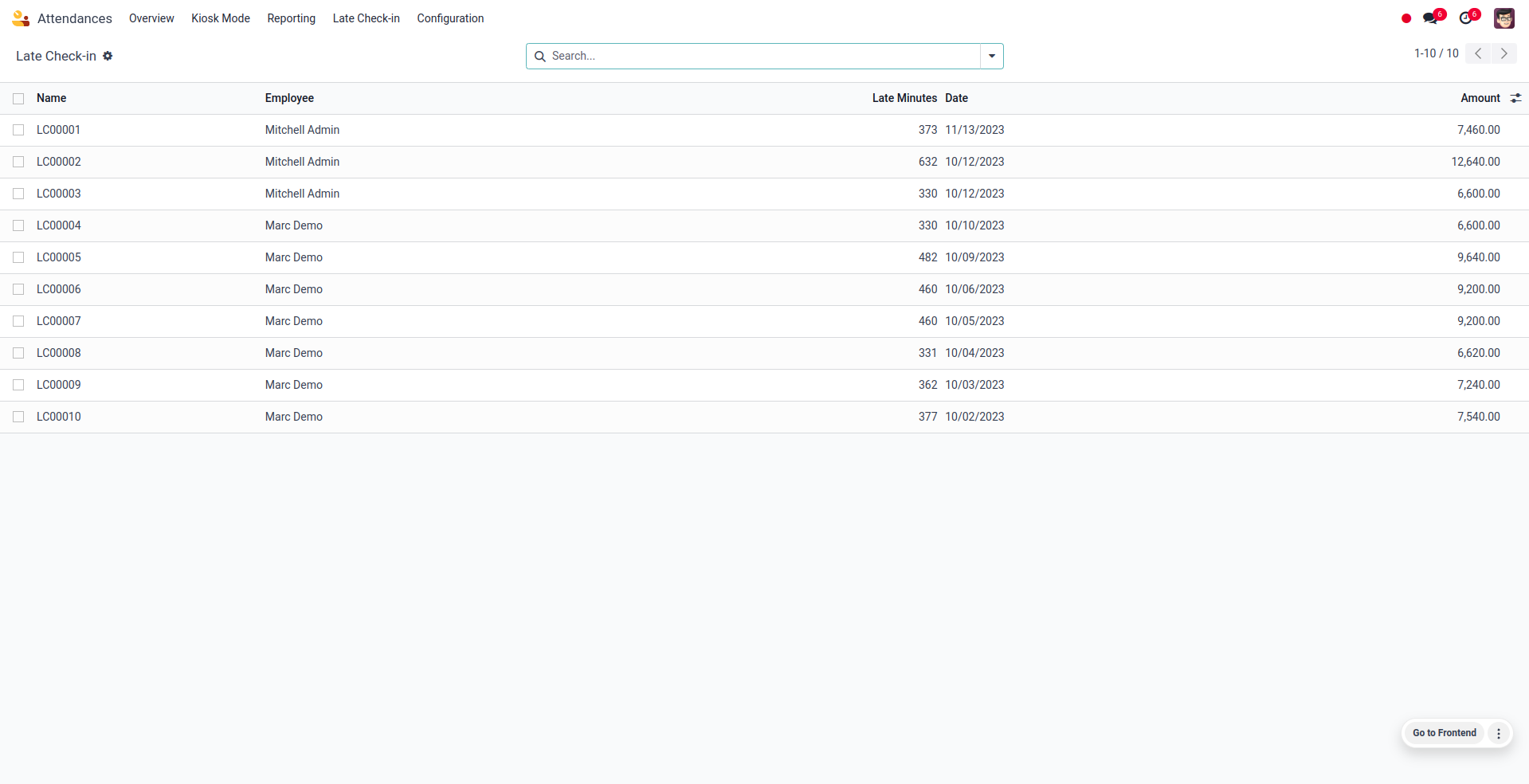Open optional columns adjust icon

coord(1515,98)
